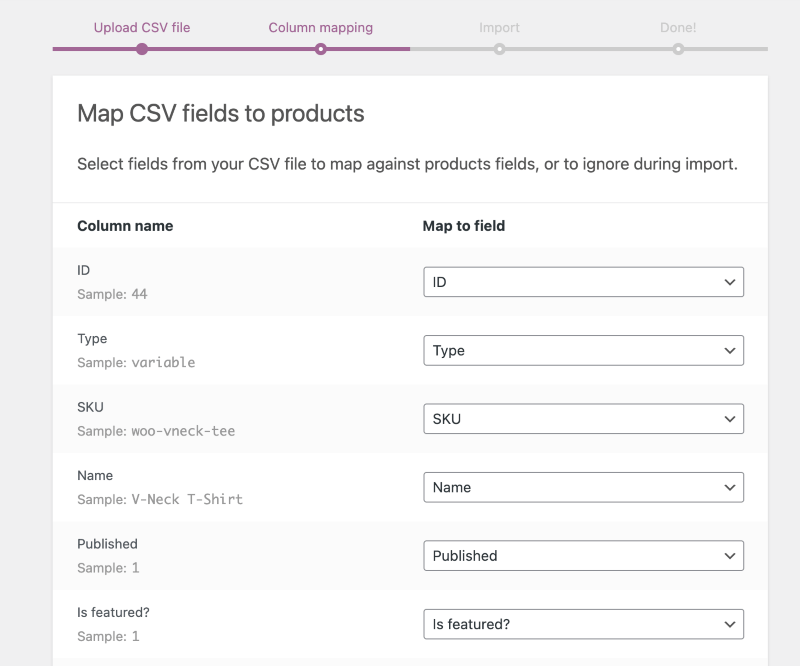Click the Column mapping progress dot
The image size is (800, 666).
(x=320, y=49)
